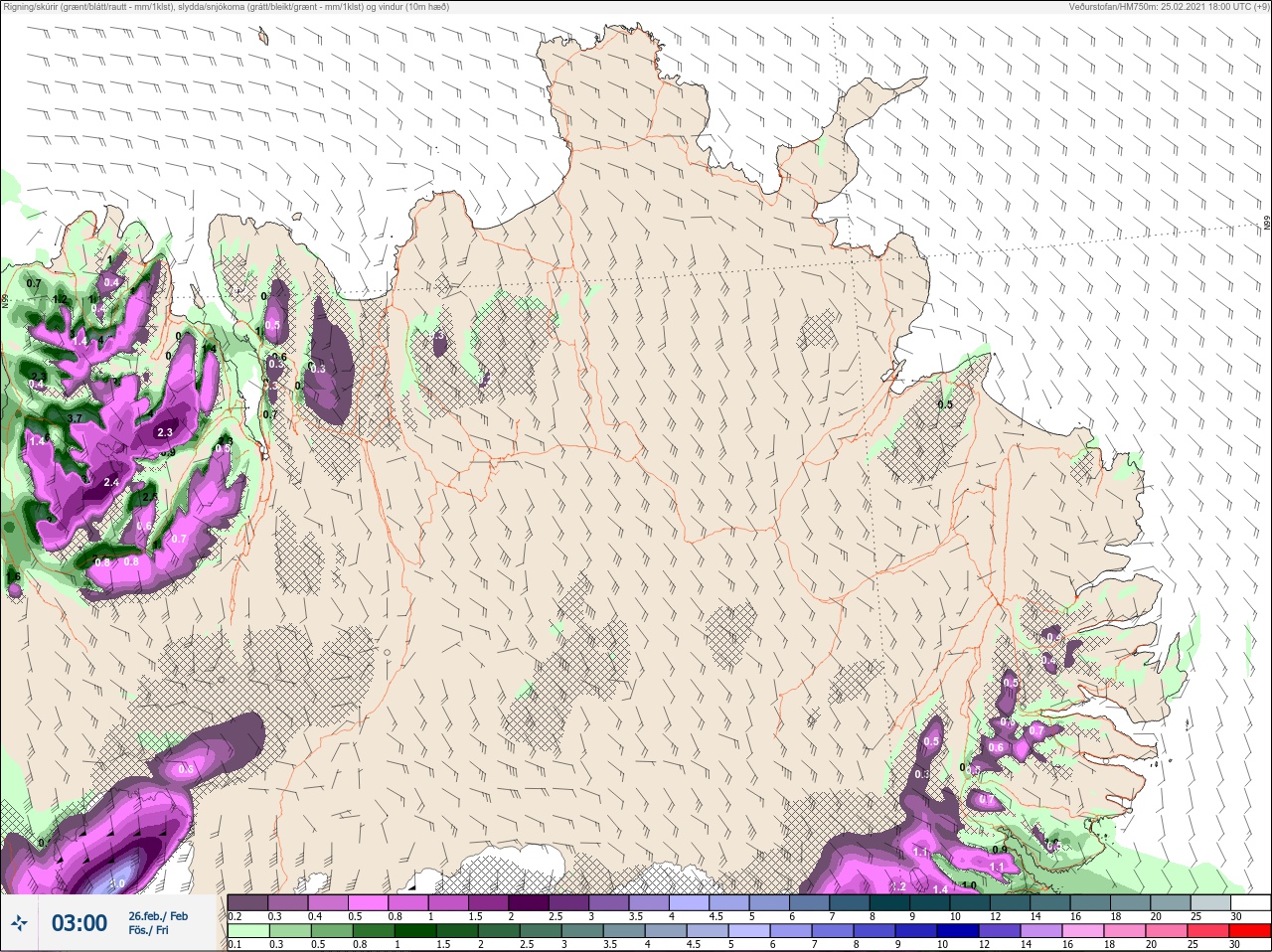Viewport: 1272px width, 952px height.
Task: Select lower legend swatch between 16 and 18
Action: tap(1083, 931)
